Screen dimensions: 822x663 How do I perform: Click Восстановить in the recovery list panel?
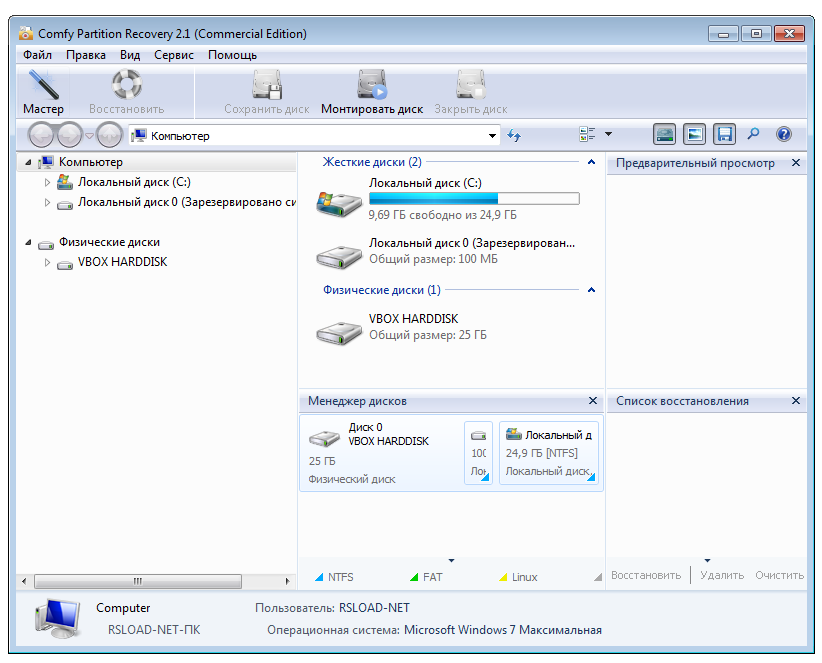(646, 575)
